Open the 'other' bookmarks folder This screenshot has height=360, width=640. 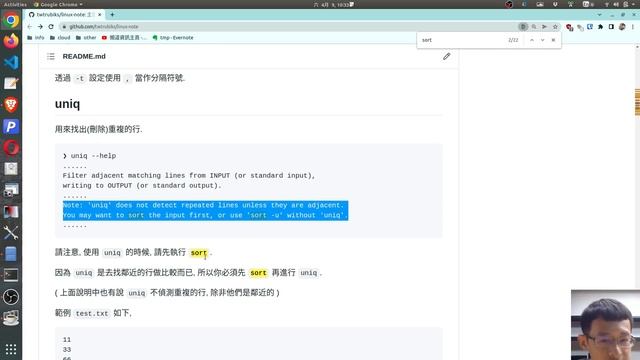pos(86,38)
